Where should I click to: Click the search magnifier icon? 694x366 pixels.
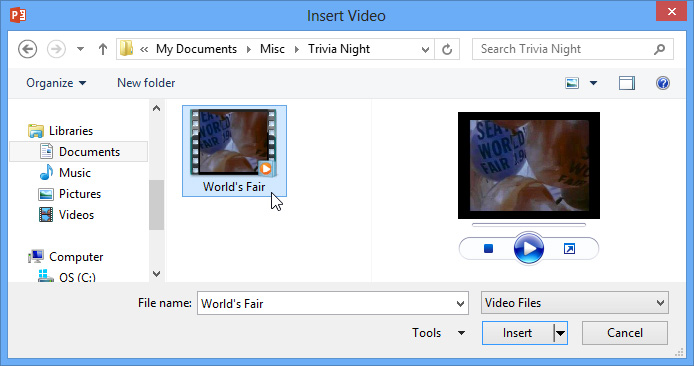(x=660, y=49)
